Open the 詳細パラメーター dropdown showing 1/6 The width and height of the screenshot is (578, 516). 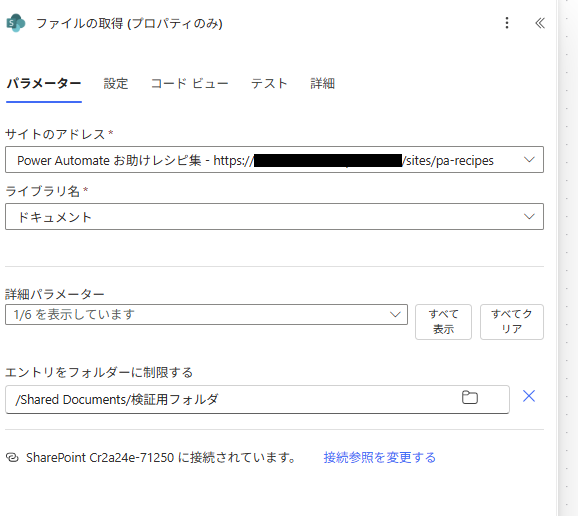206,314
